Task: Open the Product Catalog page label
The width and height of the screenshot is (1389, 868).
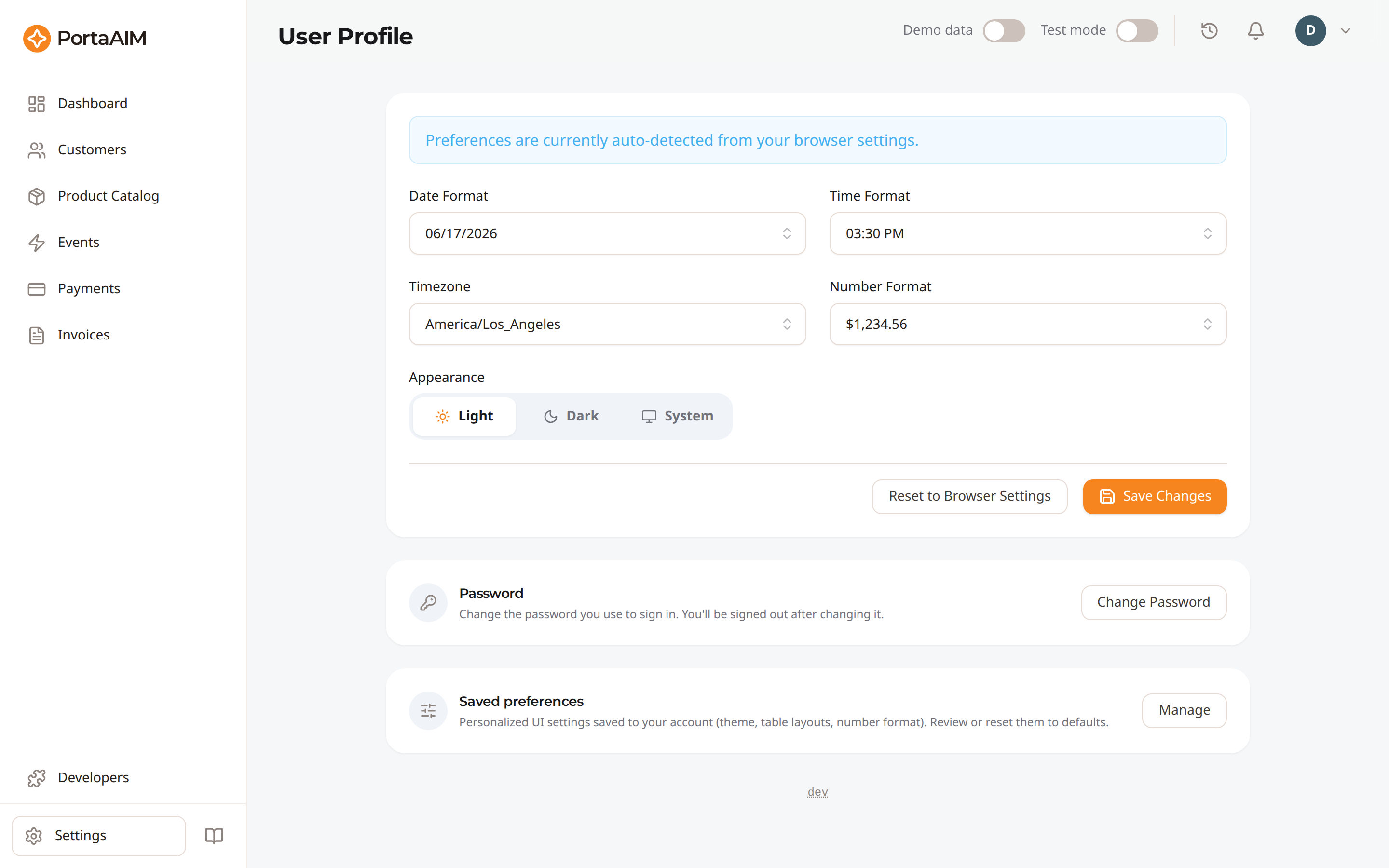Action: (109, 196)
